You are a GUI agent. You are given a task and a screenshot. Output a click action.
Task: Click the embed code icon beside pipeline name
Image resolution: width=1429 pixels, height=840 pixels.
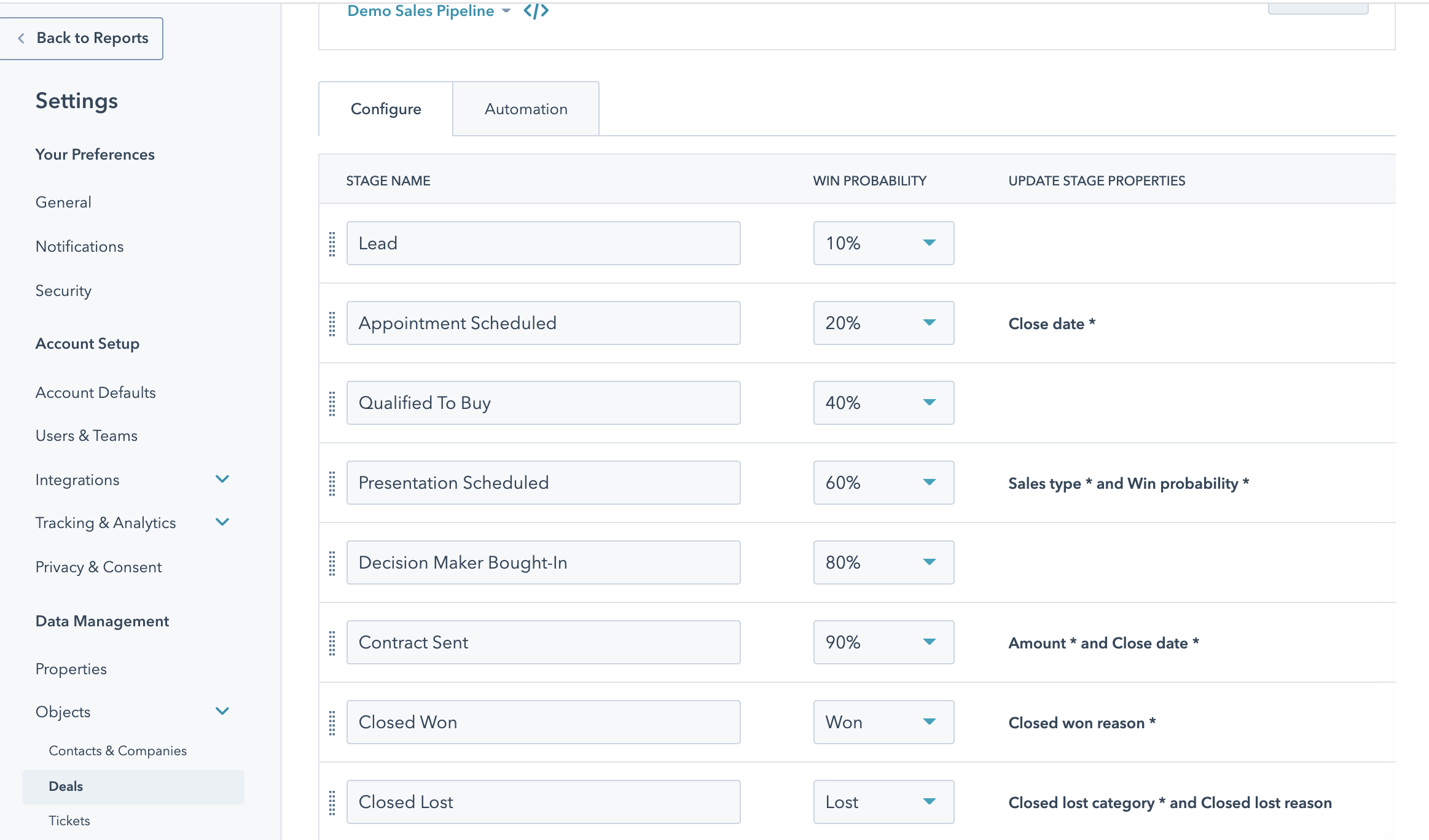(536, 10)
